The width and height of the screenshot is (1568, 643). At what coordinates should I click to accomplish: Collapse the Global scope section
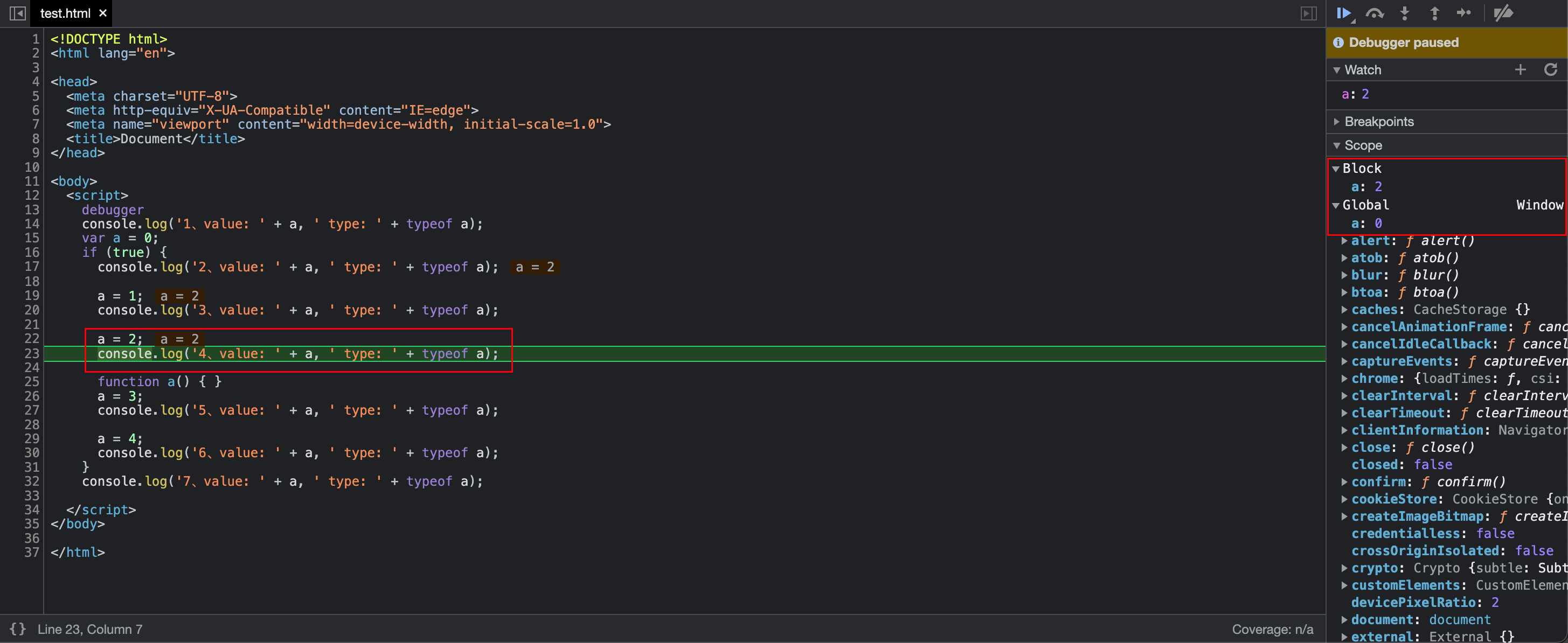point(1337,205)
